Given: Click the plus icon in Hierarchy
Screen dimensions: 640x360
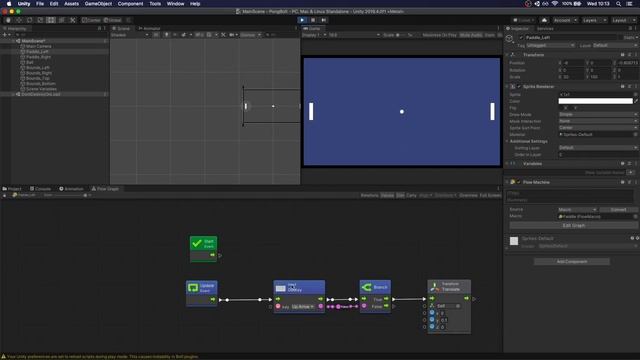Looking at the screenshot, I should 5,35.
